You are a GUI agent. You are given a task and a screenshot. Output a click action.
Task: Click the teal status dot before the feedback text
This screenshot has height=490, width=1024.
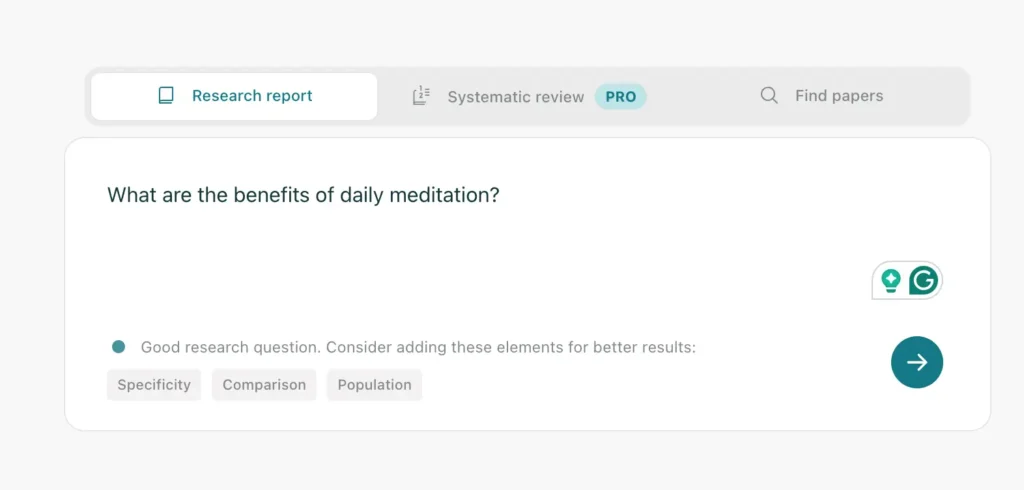tap(118, 347)
